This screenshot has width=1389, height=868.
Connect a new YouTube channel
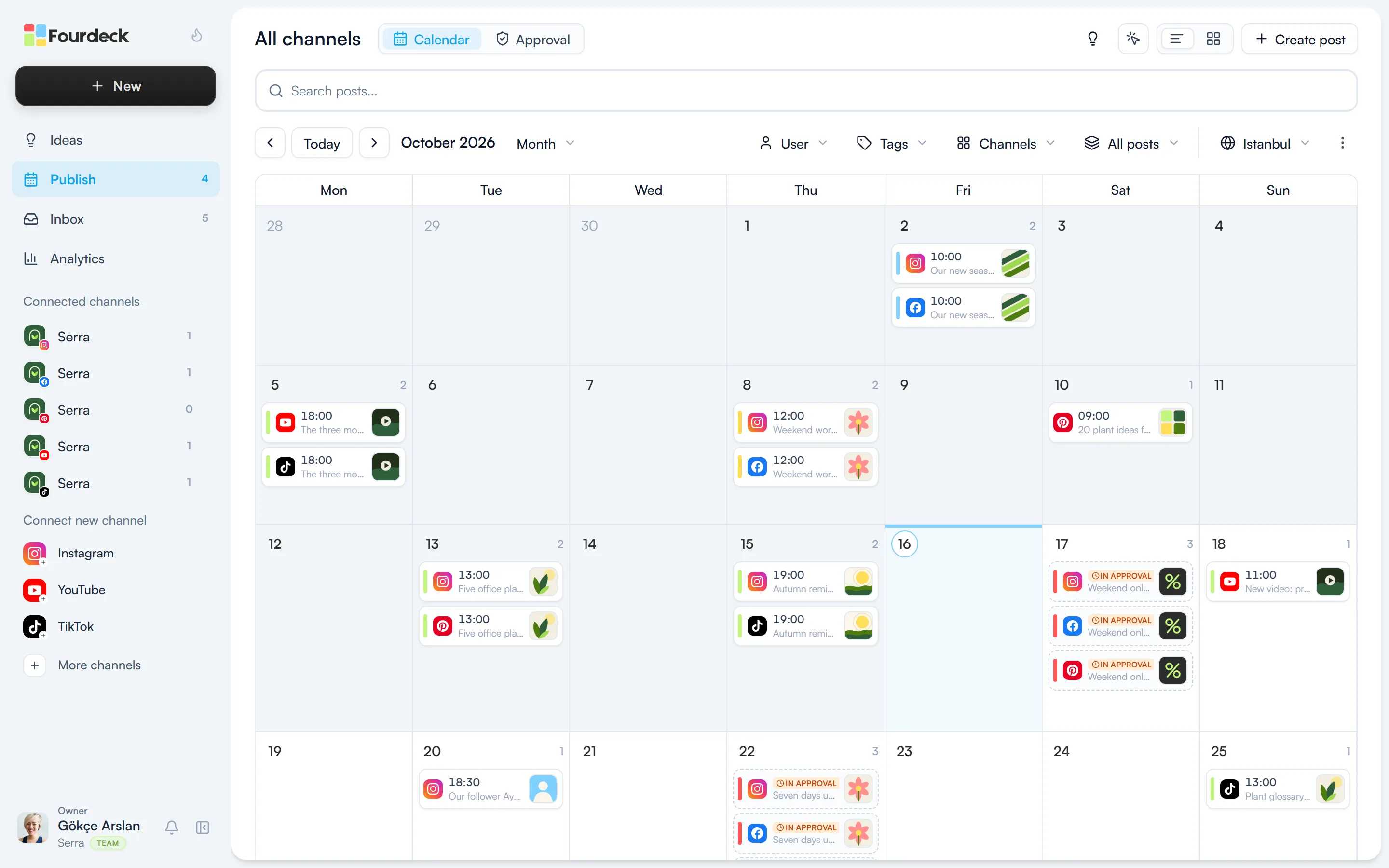coord(64,590)
